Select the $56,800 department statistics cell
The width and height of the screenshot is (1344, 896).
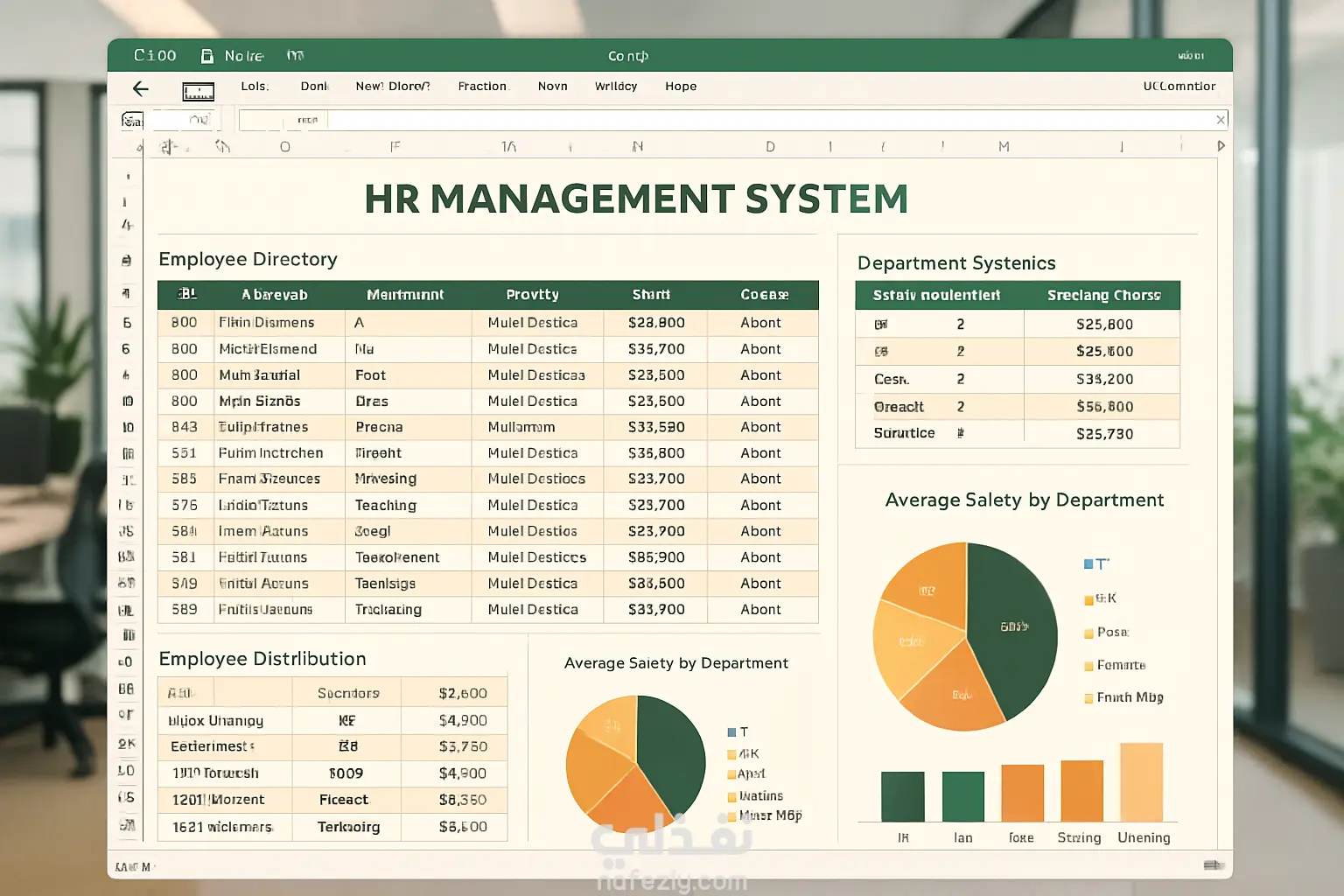pos(1102,407)
